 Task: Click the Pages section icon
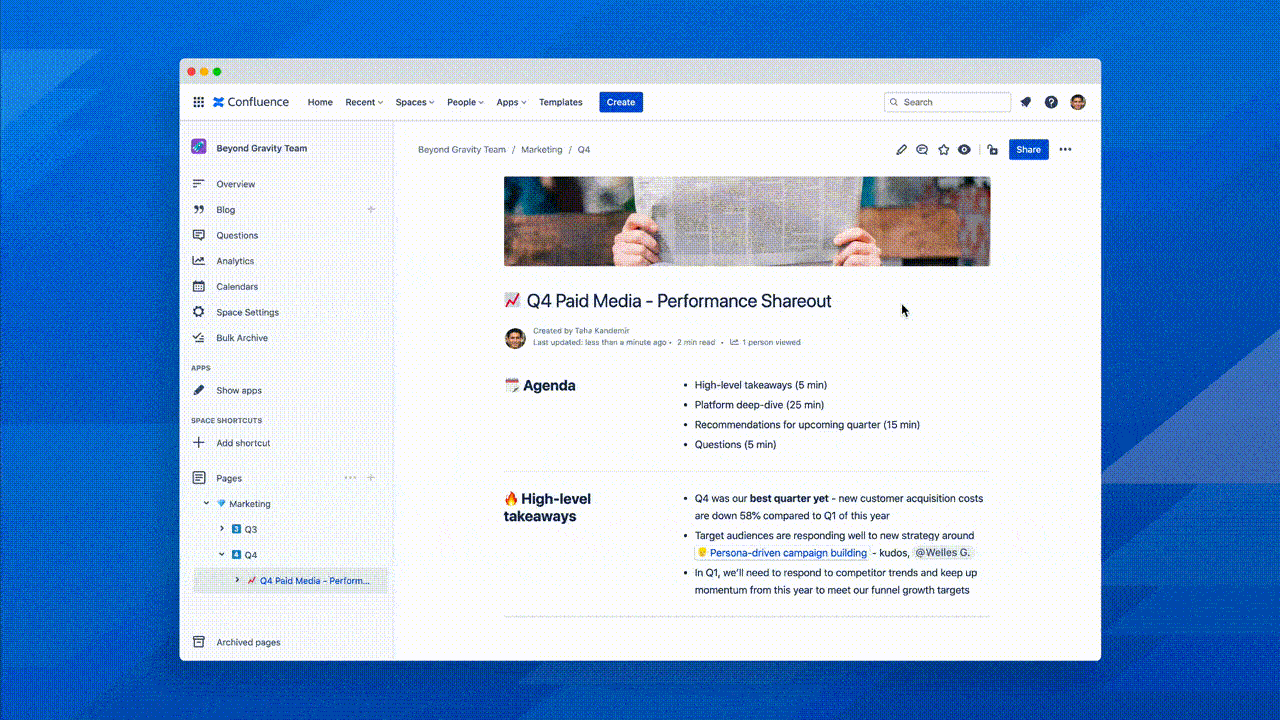pyautogui.click(x=198, y=478)
